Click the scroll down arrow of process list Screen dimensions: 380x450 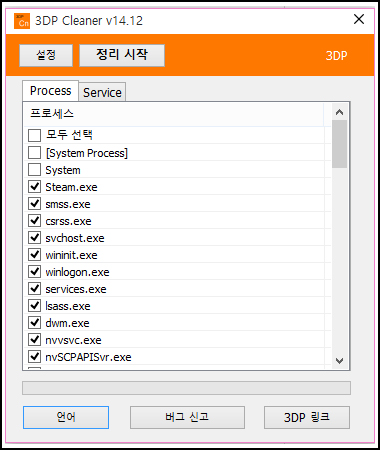tap(339, 361)
